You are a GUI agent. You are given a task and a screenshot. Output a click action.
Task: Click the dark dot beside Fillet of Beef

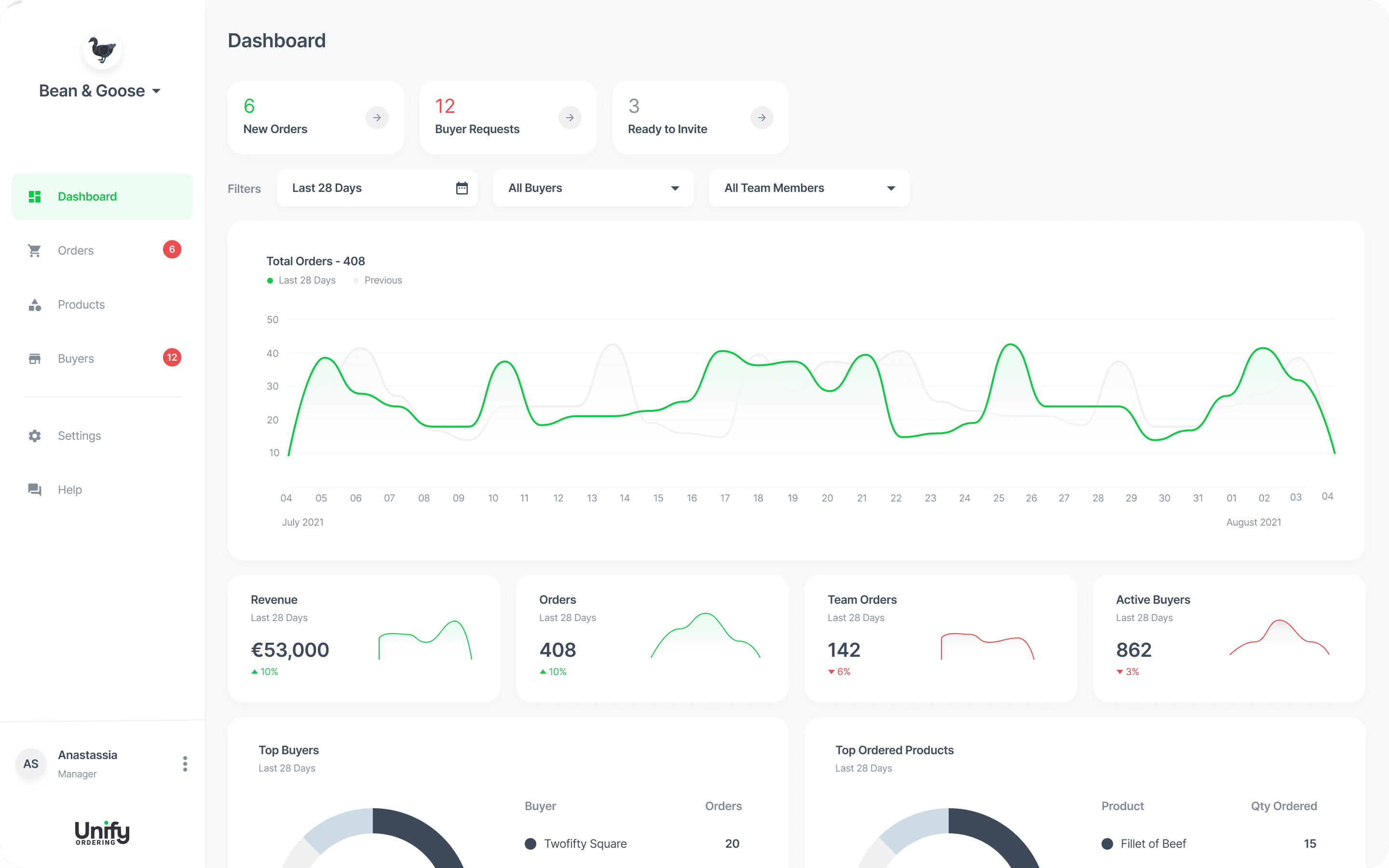[x=1107, y=843]
